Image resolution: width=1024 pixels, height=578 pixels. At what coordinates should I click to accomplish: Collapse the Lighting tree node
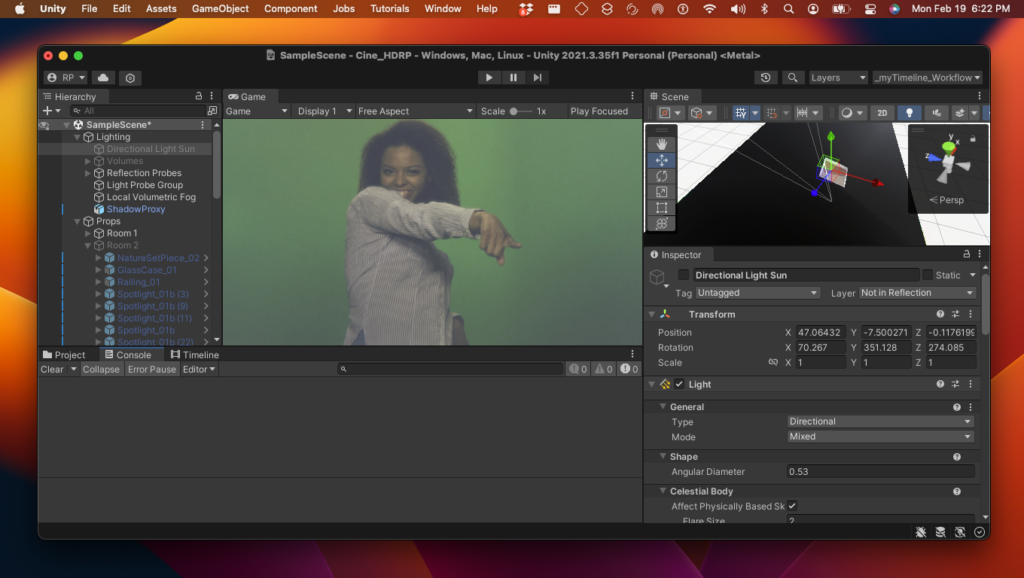(77, 137)
